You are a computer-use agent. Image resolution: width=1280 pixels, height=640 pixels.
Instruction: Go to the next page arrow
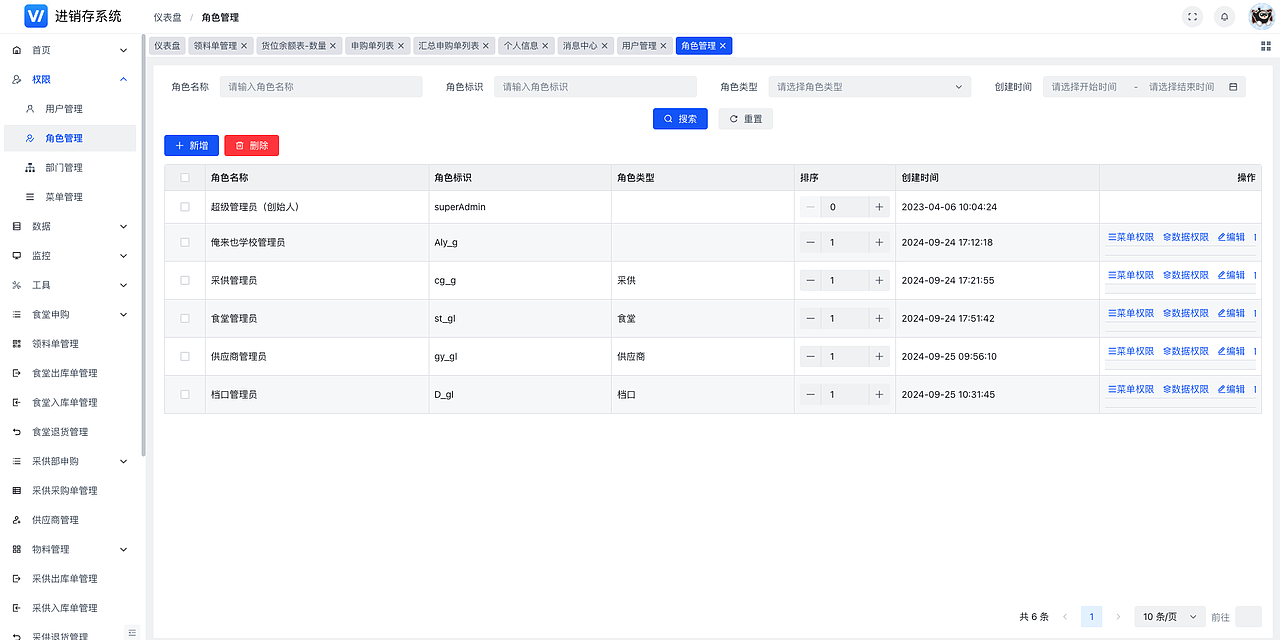coord(1118,617)
